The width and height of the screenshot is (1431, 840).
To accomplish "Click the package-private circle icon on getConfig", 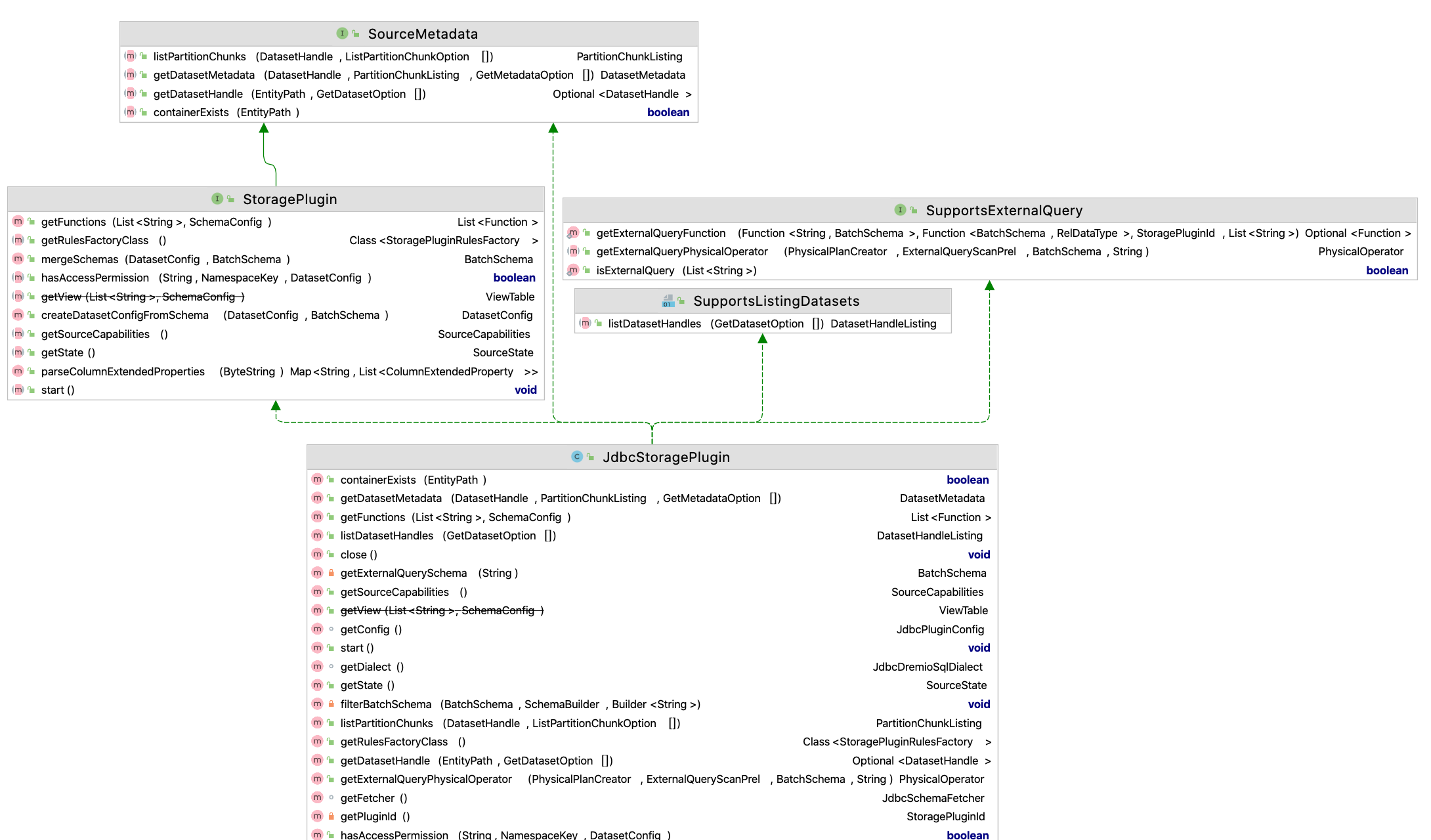I will (x=331, y=629).
